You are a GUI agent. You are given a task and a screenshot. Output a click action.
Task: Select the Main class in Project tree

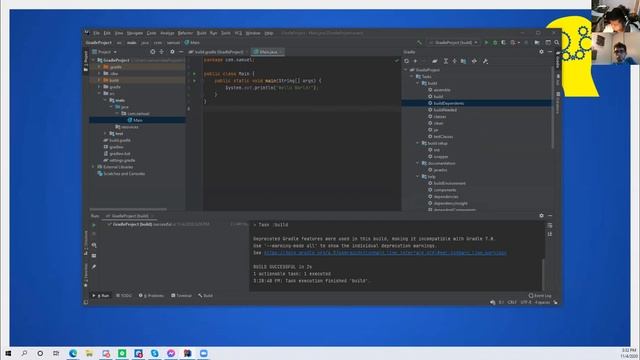coord(138,120)
